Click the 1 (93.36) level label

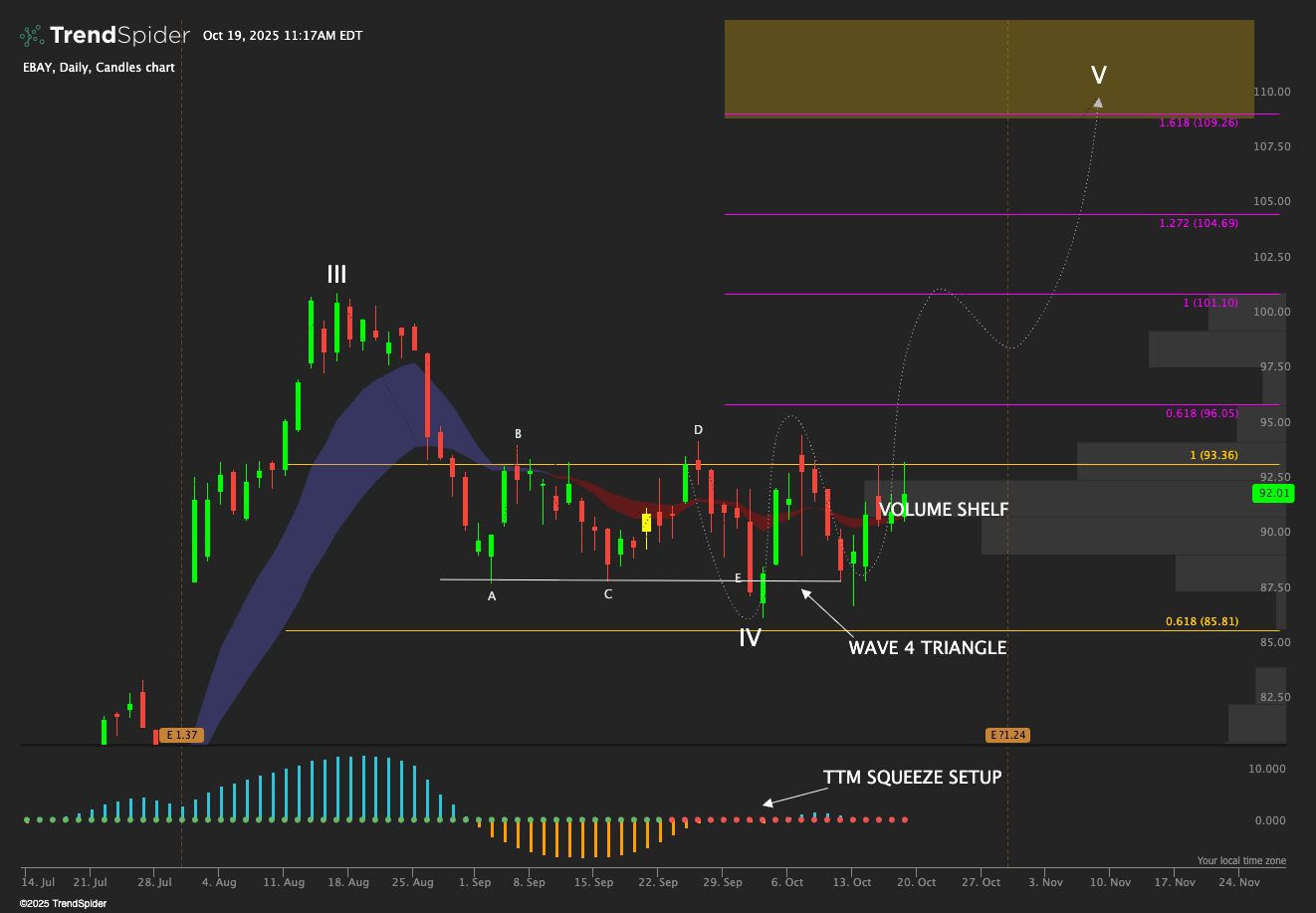click(1214, 455)
